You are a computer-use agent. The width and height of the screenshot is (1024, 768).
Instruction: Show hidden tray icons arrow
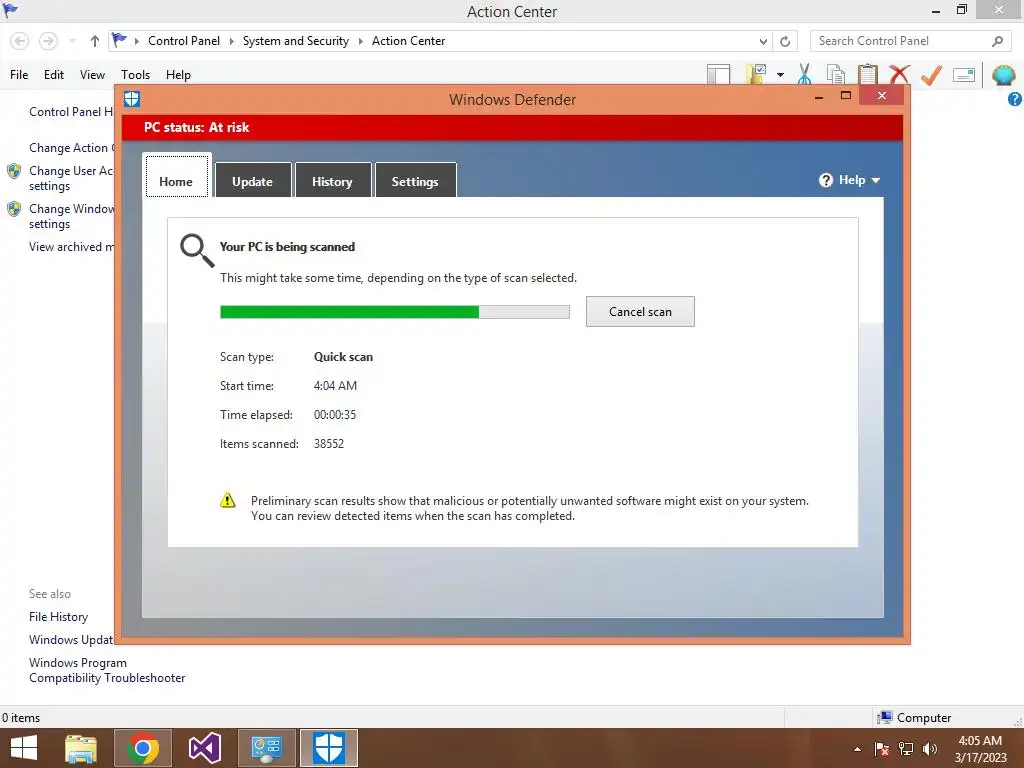click(857, 749)
